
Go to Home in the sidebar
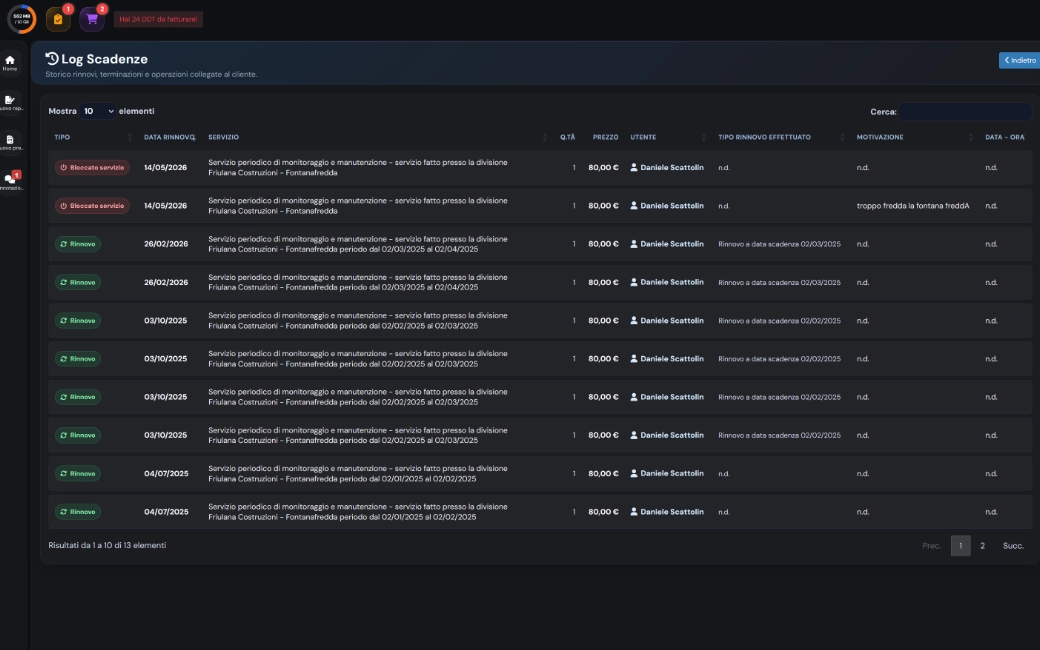pyautogui.click(x=10, y=63)
